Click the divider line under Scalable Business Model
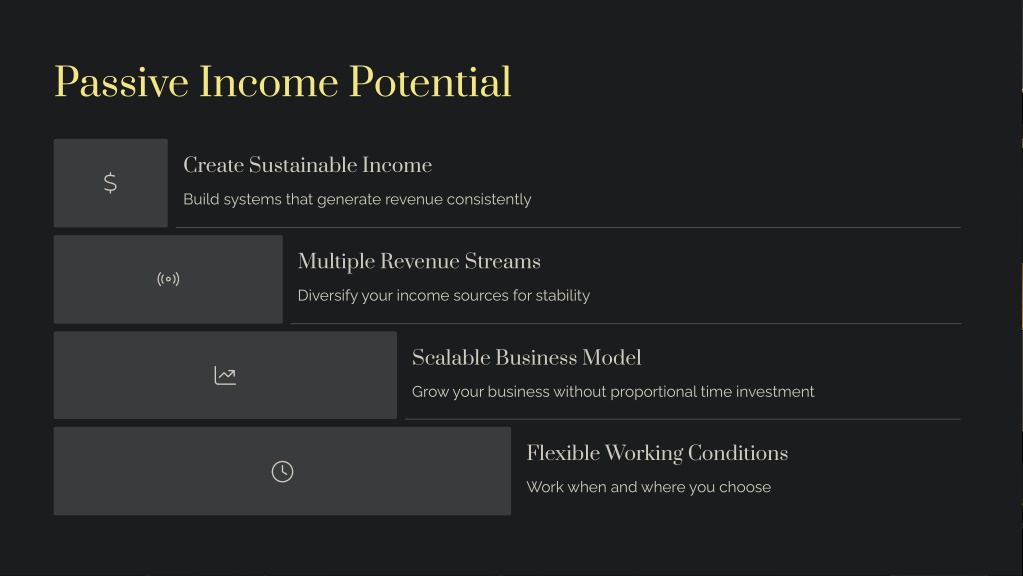 682,419
